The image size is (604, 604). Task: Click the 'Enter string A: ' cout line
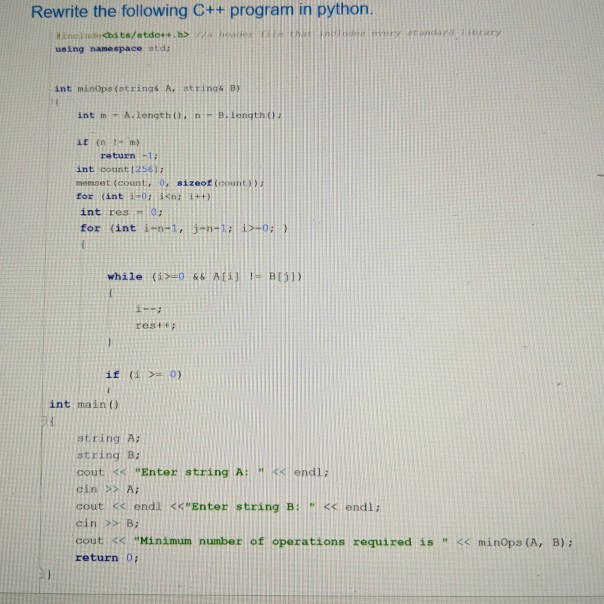pyautogui.click(x=202, y=472)
